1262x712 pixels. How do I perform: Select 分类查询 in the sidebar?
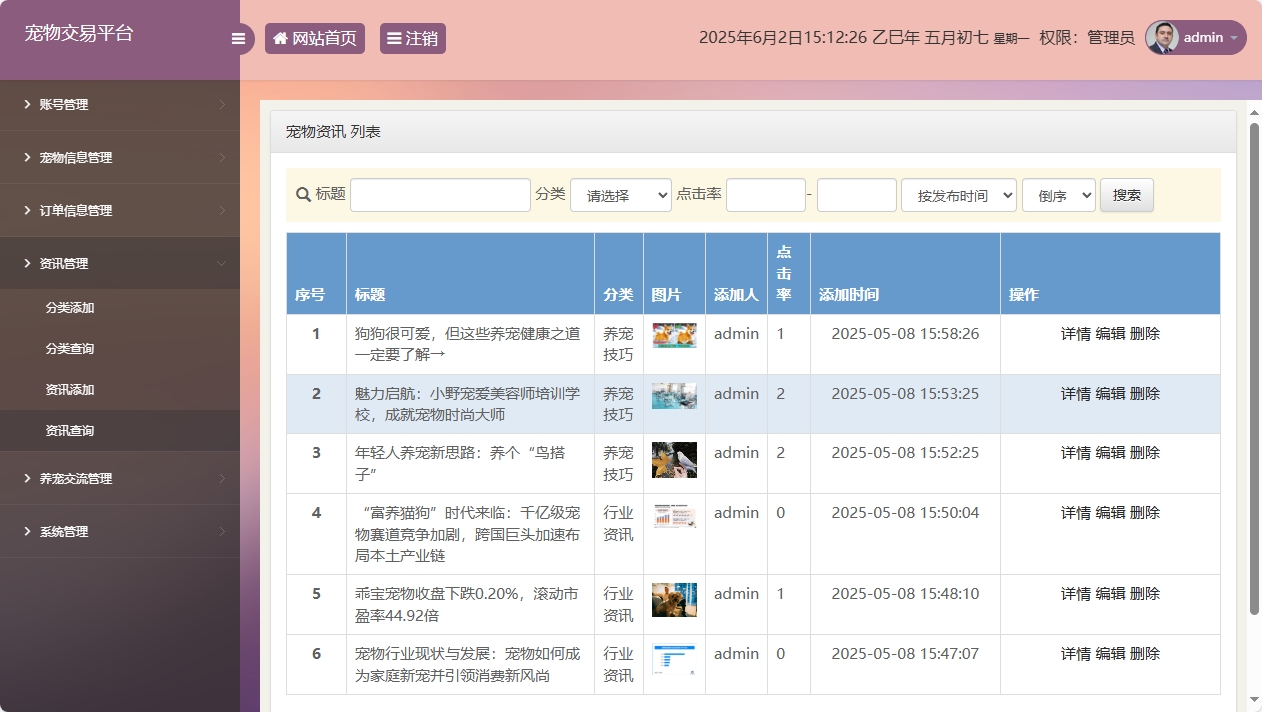point(70,349)
